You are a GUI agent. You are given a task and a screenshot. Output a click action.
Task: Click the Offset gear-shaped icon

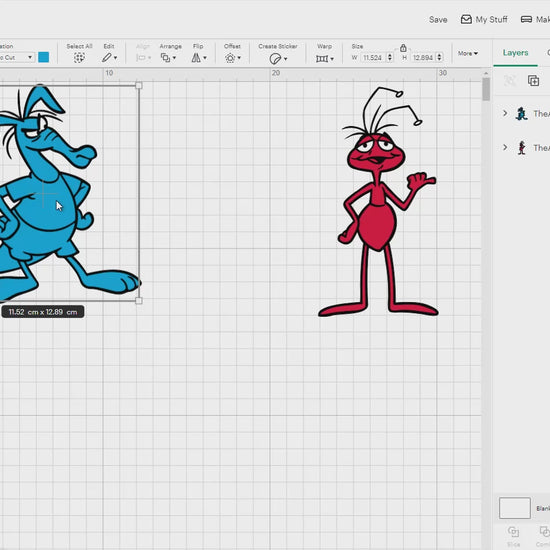(x=230, y=58)
